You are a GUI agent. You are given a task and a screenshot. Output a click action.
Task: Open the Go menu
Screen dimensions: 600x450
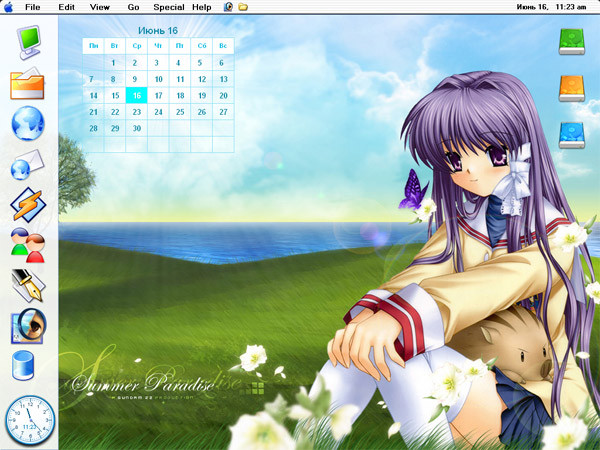(133, 7)
